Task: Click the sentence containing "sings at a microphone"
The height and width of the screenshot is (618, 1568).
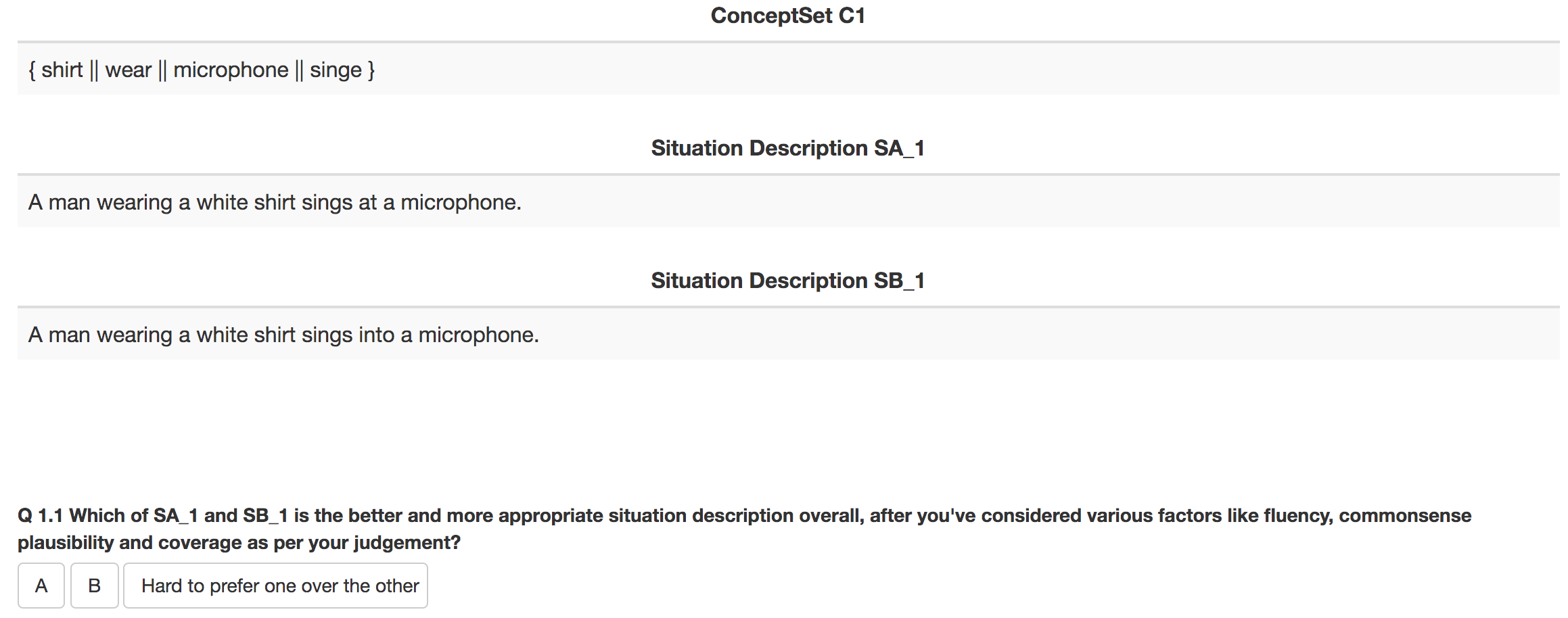Action: 275,202
